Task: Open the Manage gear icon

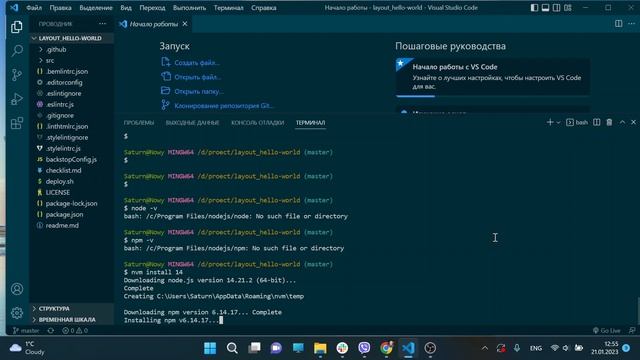Action: tap(17, 313)
